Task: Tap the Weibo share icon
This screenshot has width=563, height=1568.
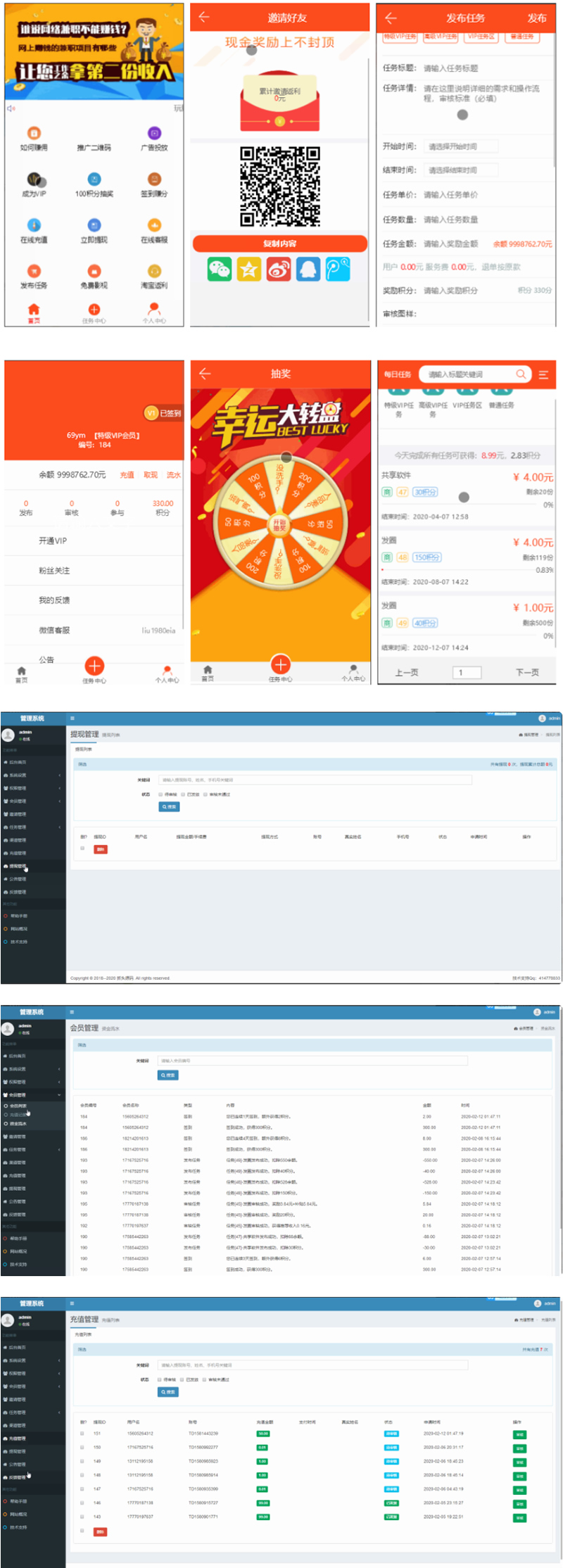Action: [279, 269]
